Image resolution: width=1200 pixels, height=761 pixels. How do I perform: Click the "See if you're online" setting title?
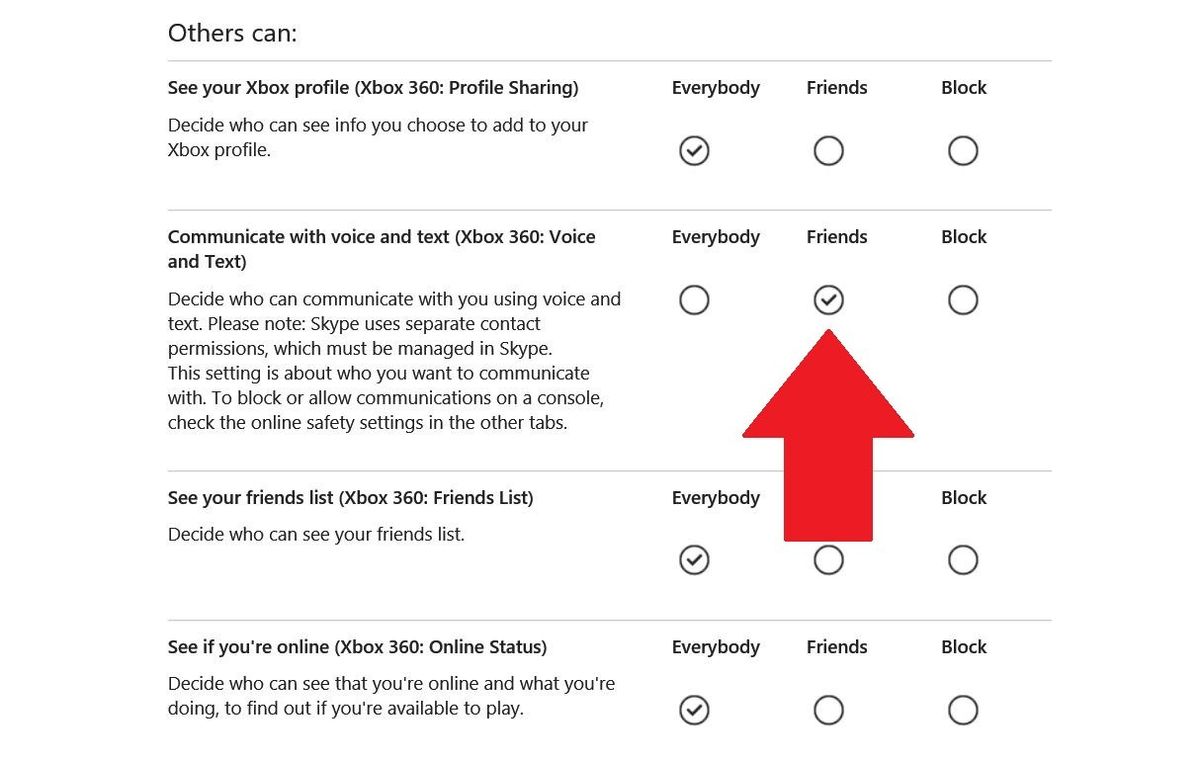coord(357,647)
